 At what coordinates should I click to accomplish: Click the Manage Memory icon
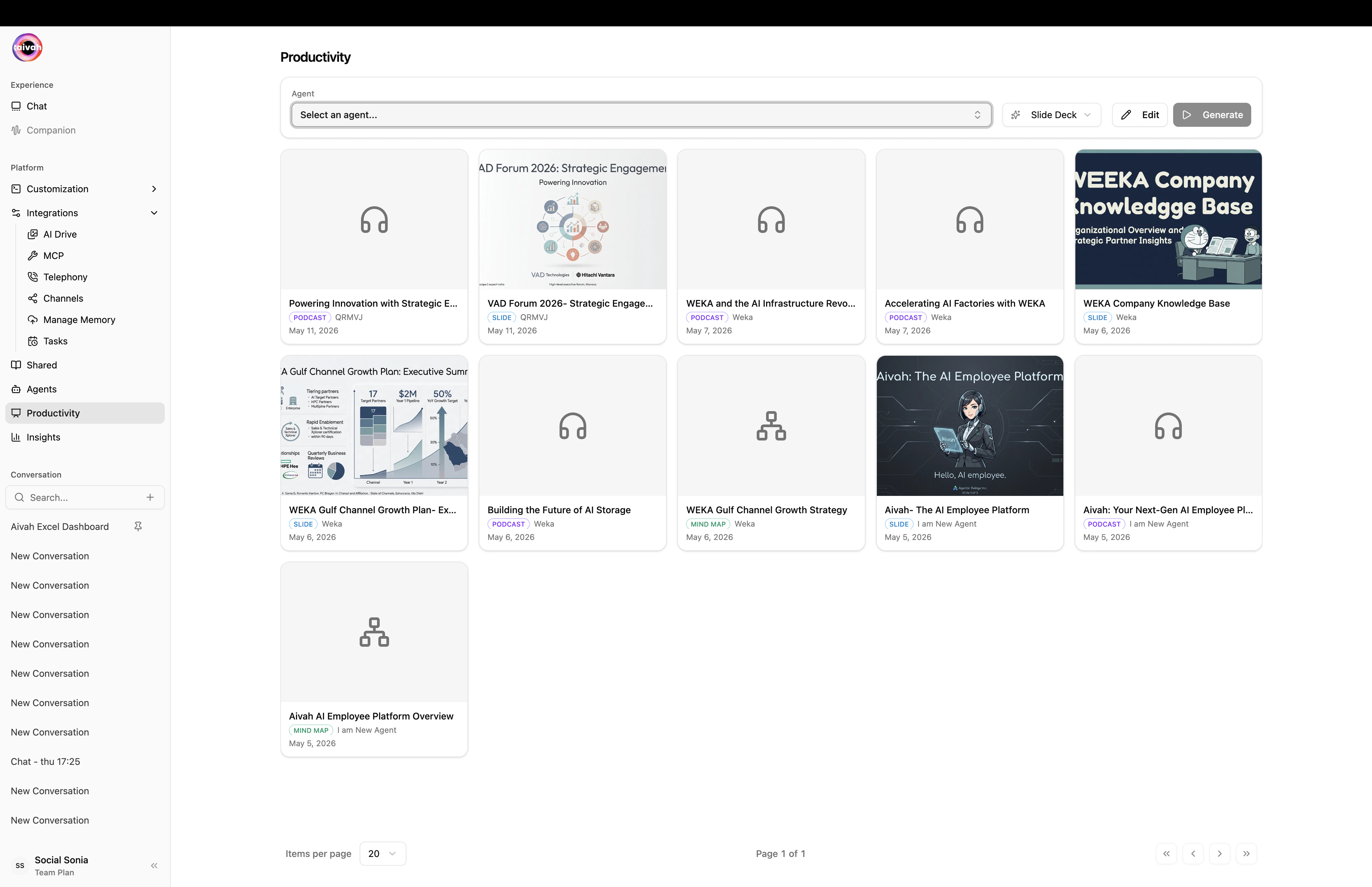click(33, 320)
